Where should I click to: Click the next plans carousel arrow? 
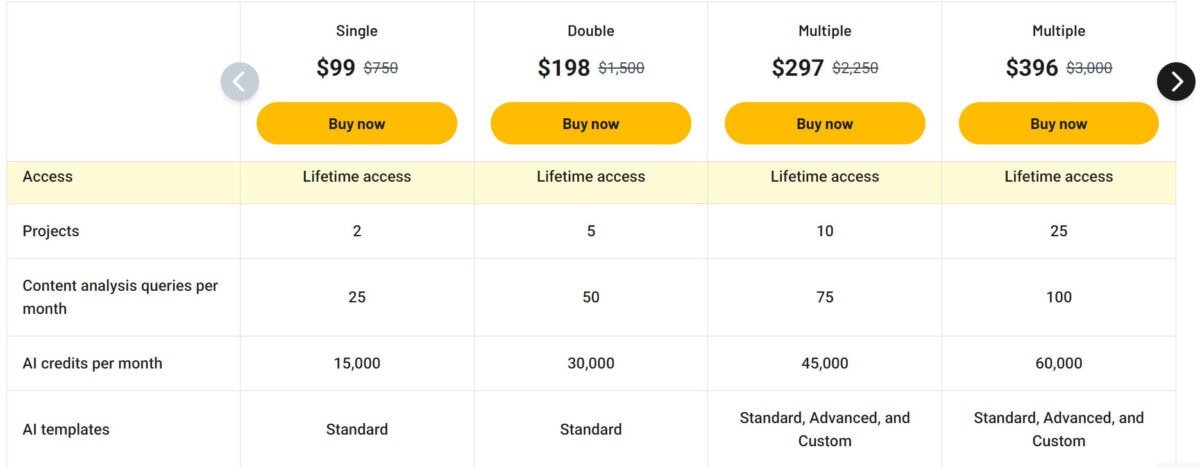(1176, 82)
